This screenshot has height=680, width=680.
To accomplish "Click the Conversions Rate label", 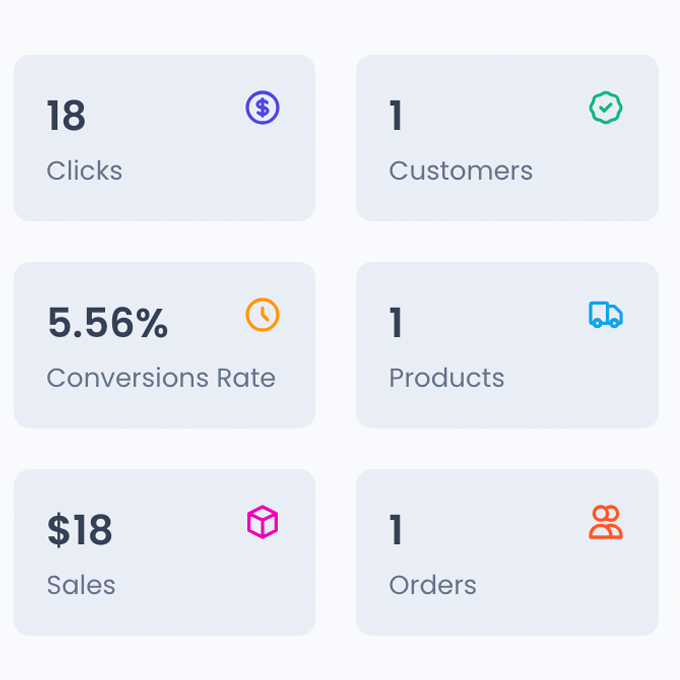I will tap(161, 378).
